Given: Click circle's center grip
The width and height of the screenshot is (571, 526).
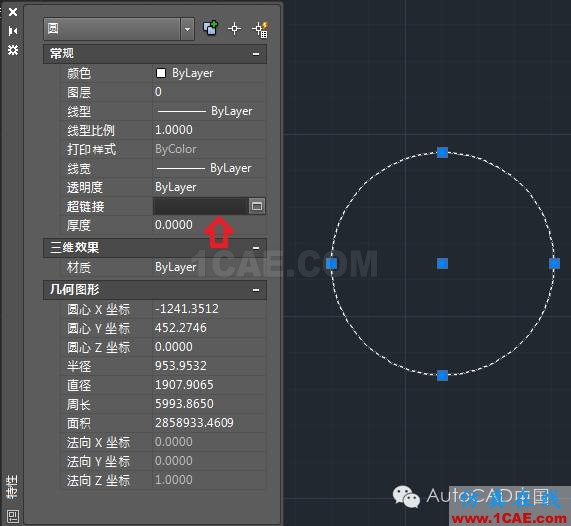Looking at the screenshot, I should 442,263.
